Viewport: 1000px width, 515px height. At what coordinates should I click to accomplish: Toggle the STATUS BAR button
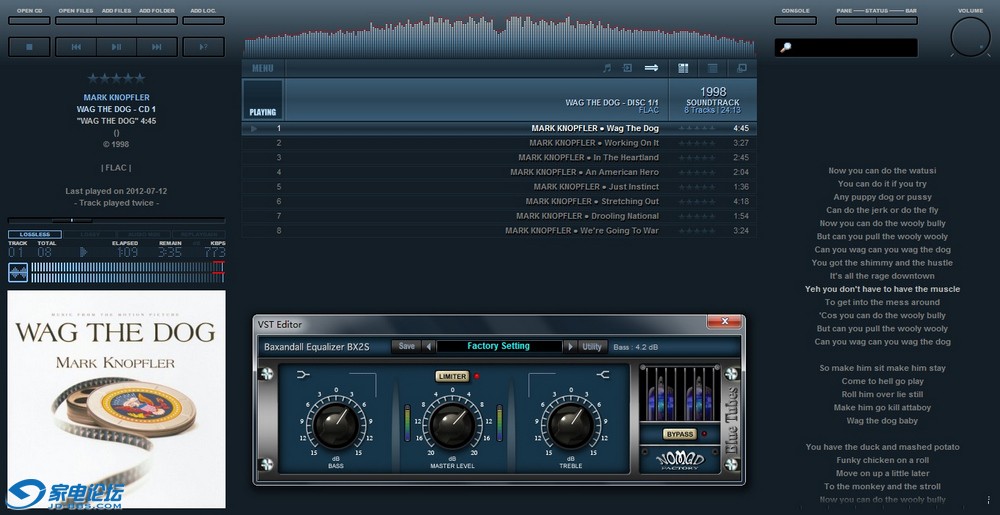click(x=897, y=20)
